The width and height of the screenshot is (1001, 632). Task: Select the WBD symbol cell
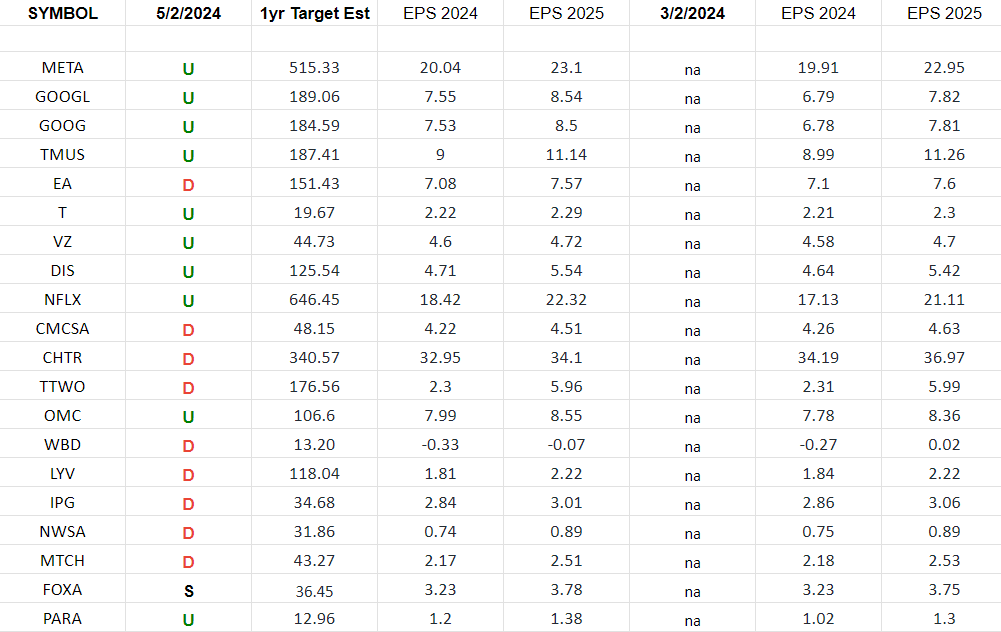click(x=63, y=445)
